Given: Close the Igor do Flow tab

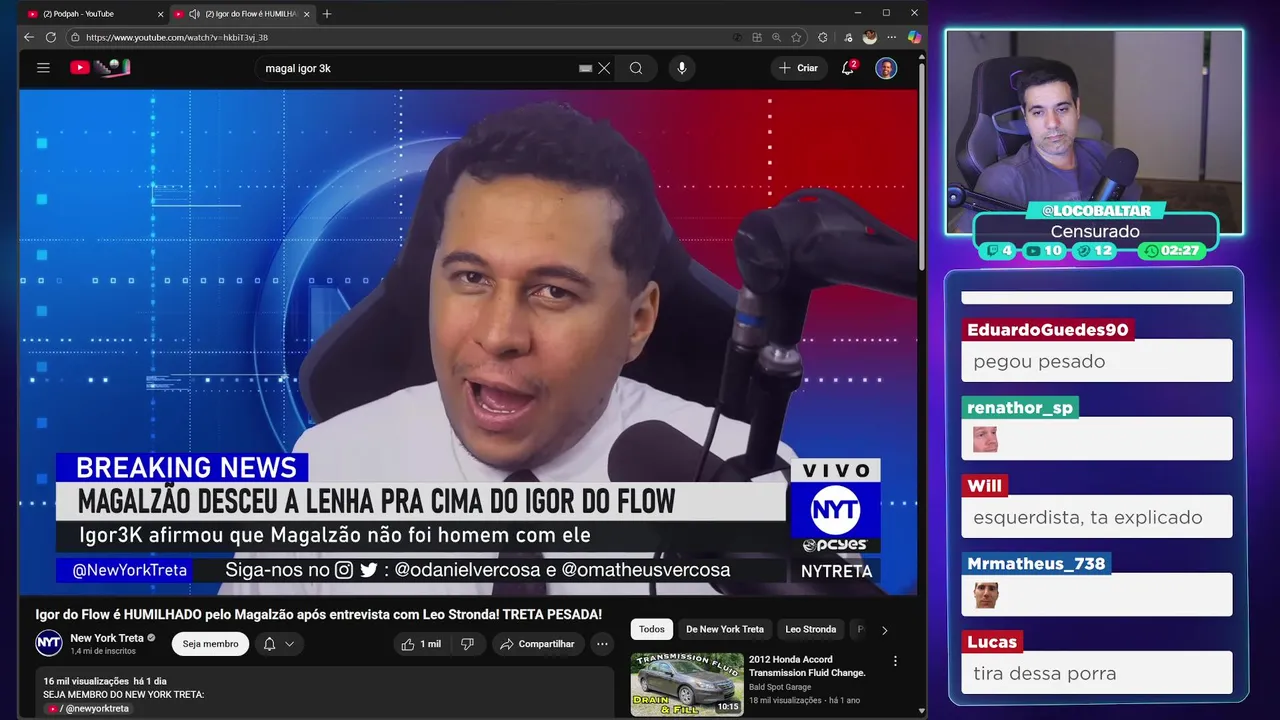Looking at the screenshot, I should (307, 14).
